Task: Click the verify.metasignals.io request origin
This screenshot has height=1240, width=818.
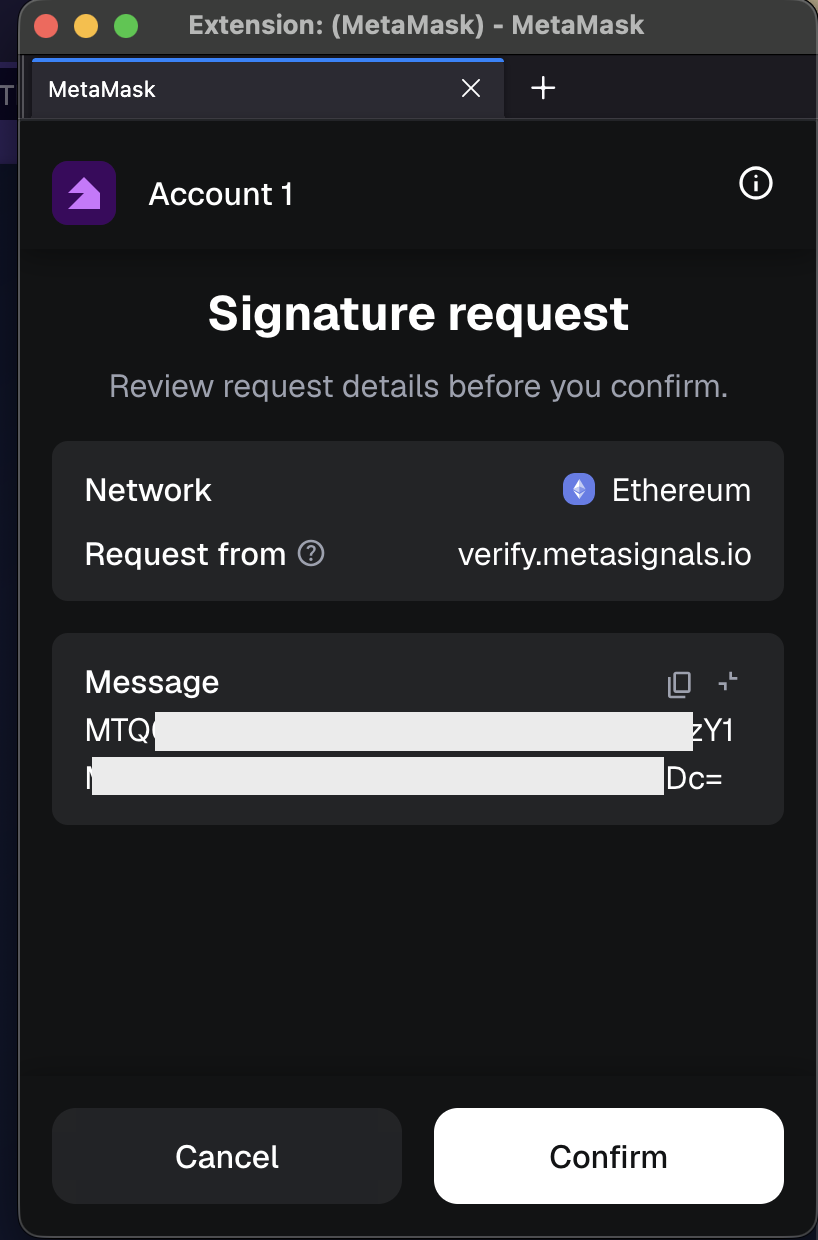Action: coord(604,554)
